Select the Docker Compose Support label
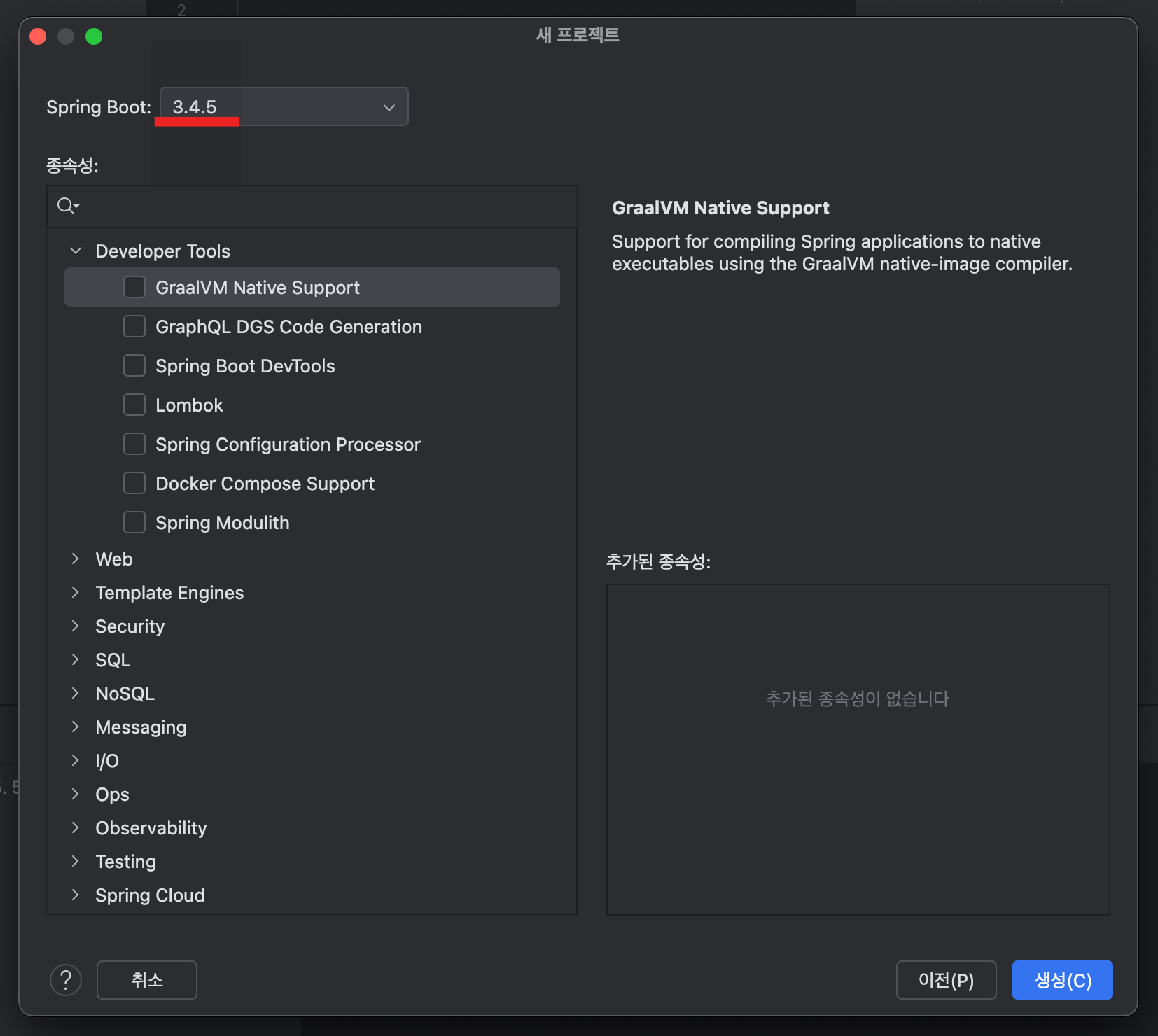 pos(265,484)
